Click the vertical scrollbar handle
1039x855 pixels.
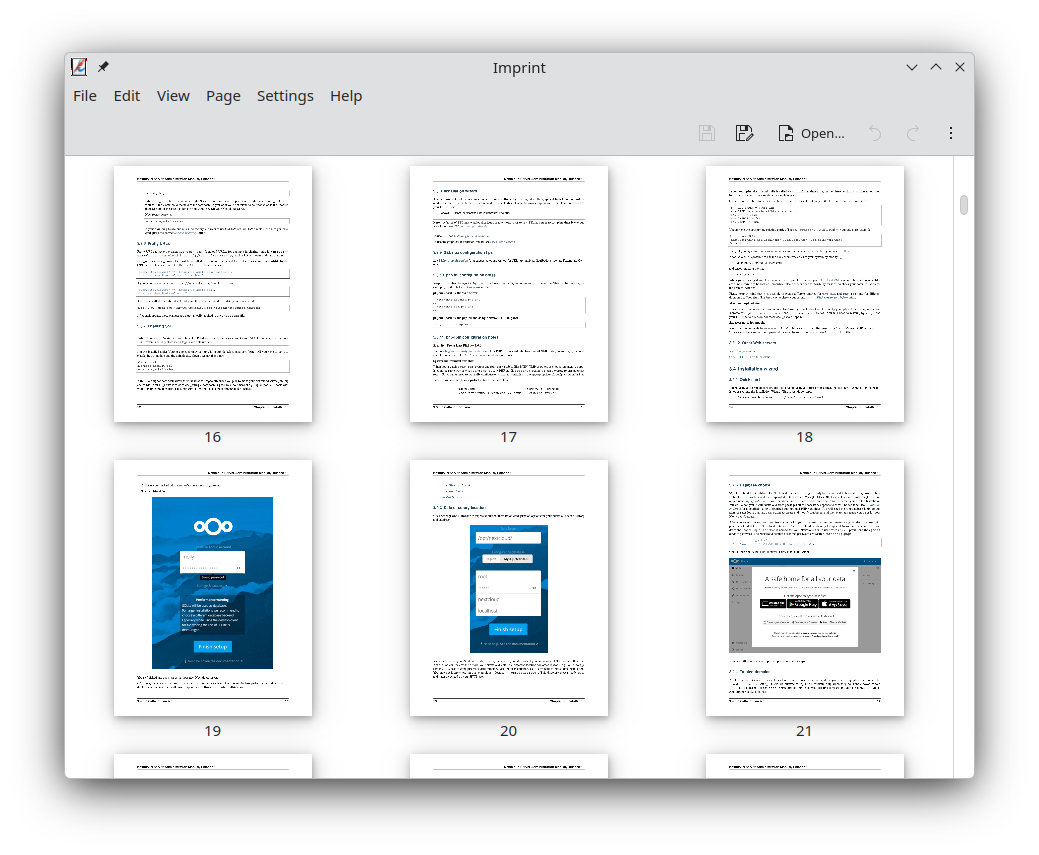pos(963,205)
